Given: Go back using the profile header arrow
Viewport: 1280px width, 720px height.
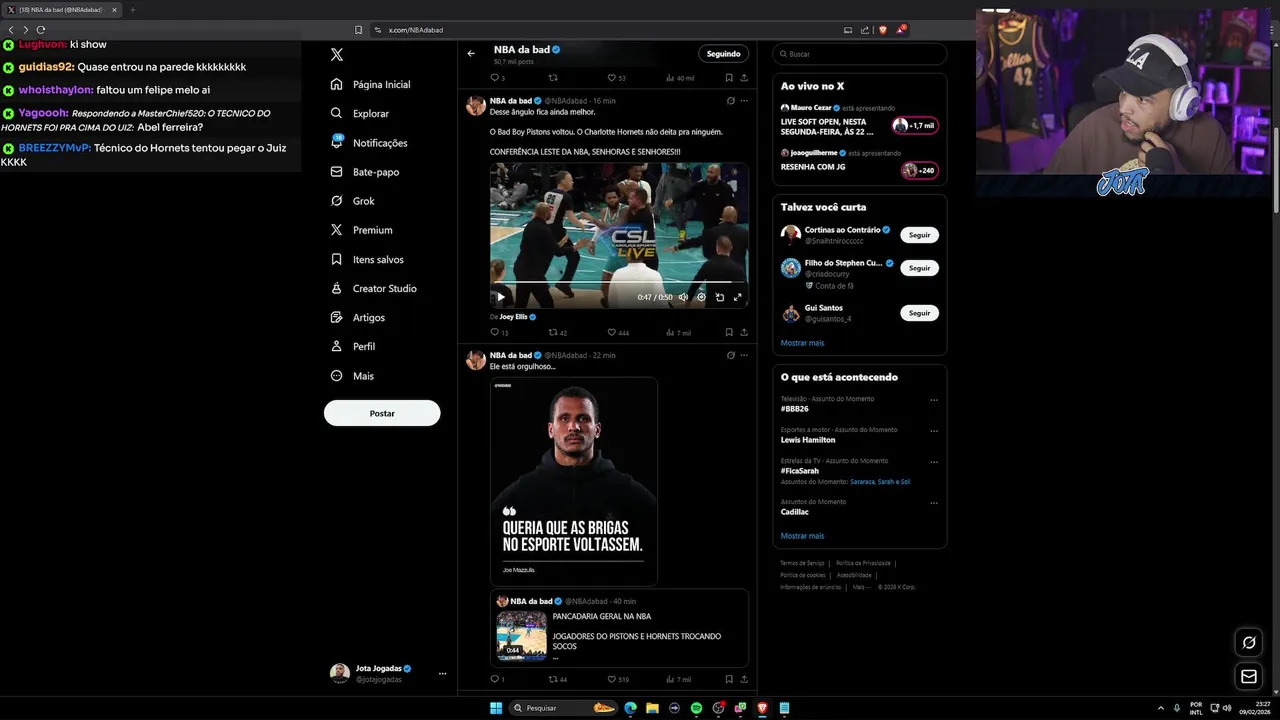Looking at the screenshot, I should pos(471,54).
